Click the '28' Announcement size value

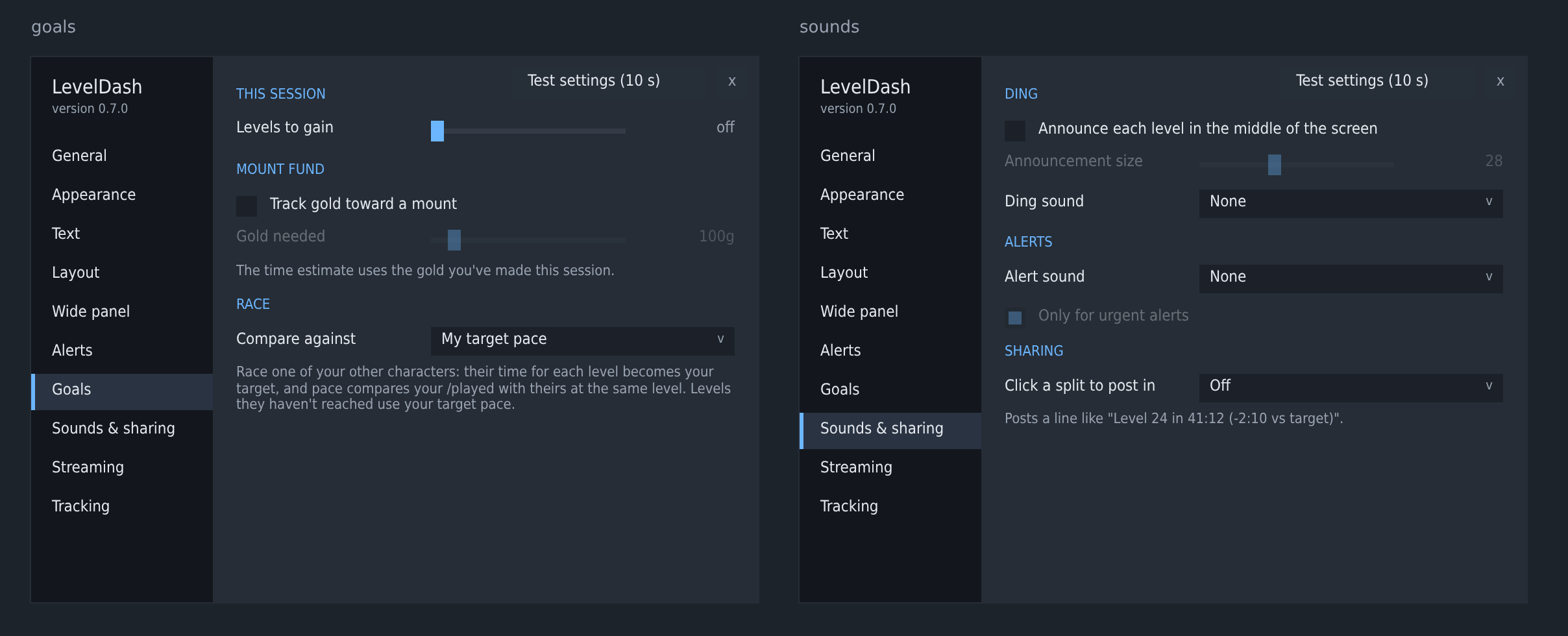click(1494, 161)
